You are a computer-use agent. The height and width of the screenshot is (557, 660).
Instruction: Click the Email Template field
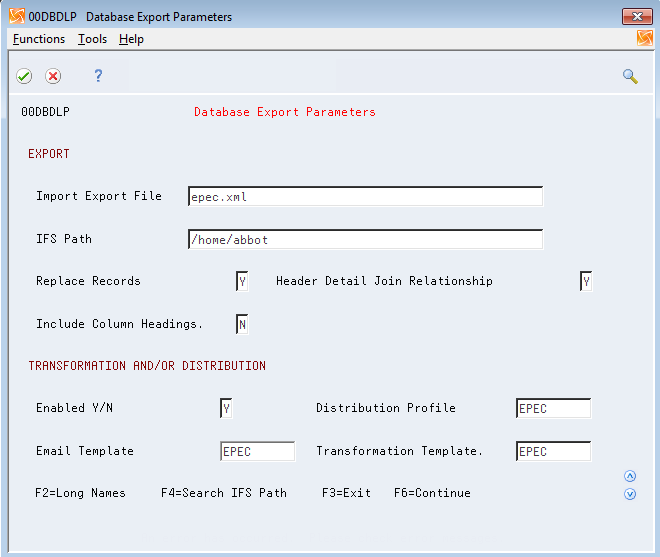[x=258, y=451]
